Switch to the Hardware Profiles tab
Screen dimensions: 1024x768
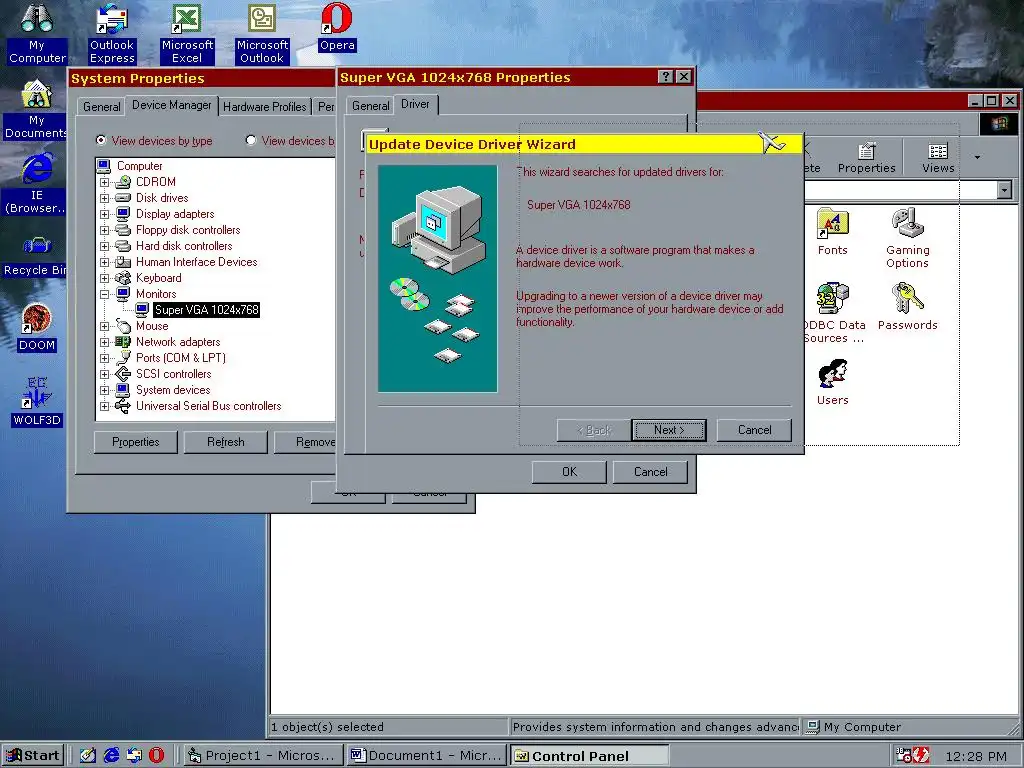coord(264,106)
